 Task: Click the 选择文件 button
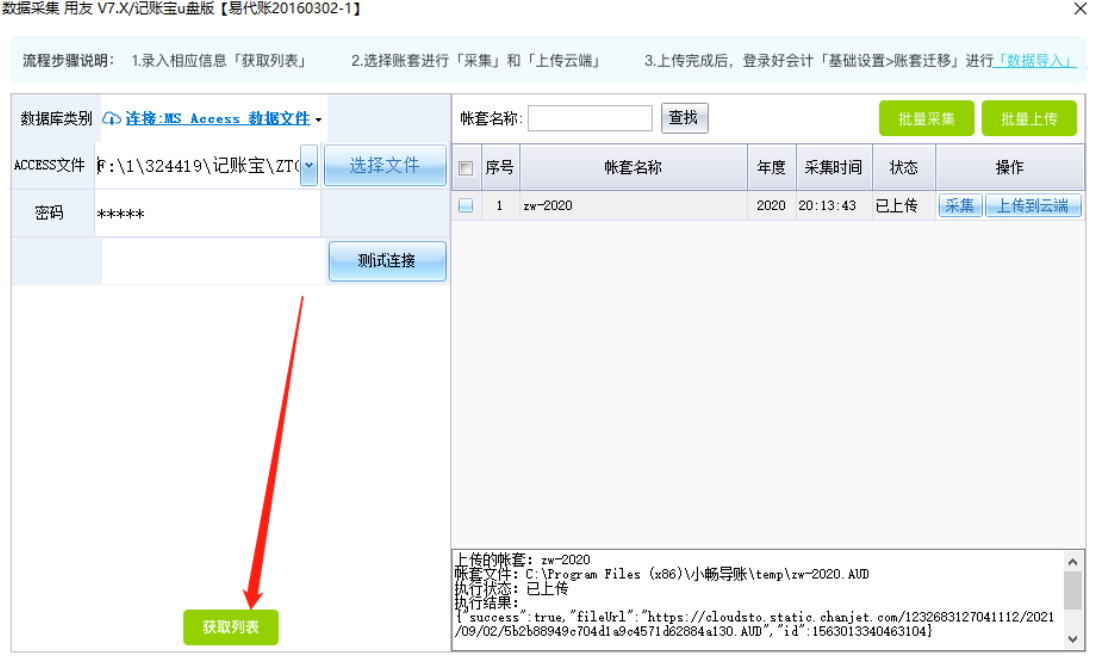click(x=384, y=165)
